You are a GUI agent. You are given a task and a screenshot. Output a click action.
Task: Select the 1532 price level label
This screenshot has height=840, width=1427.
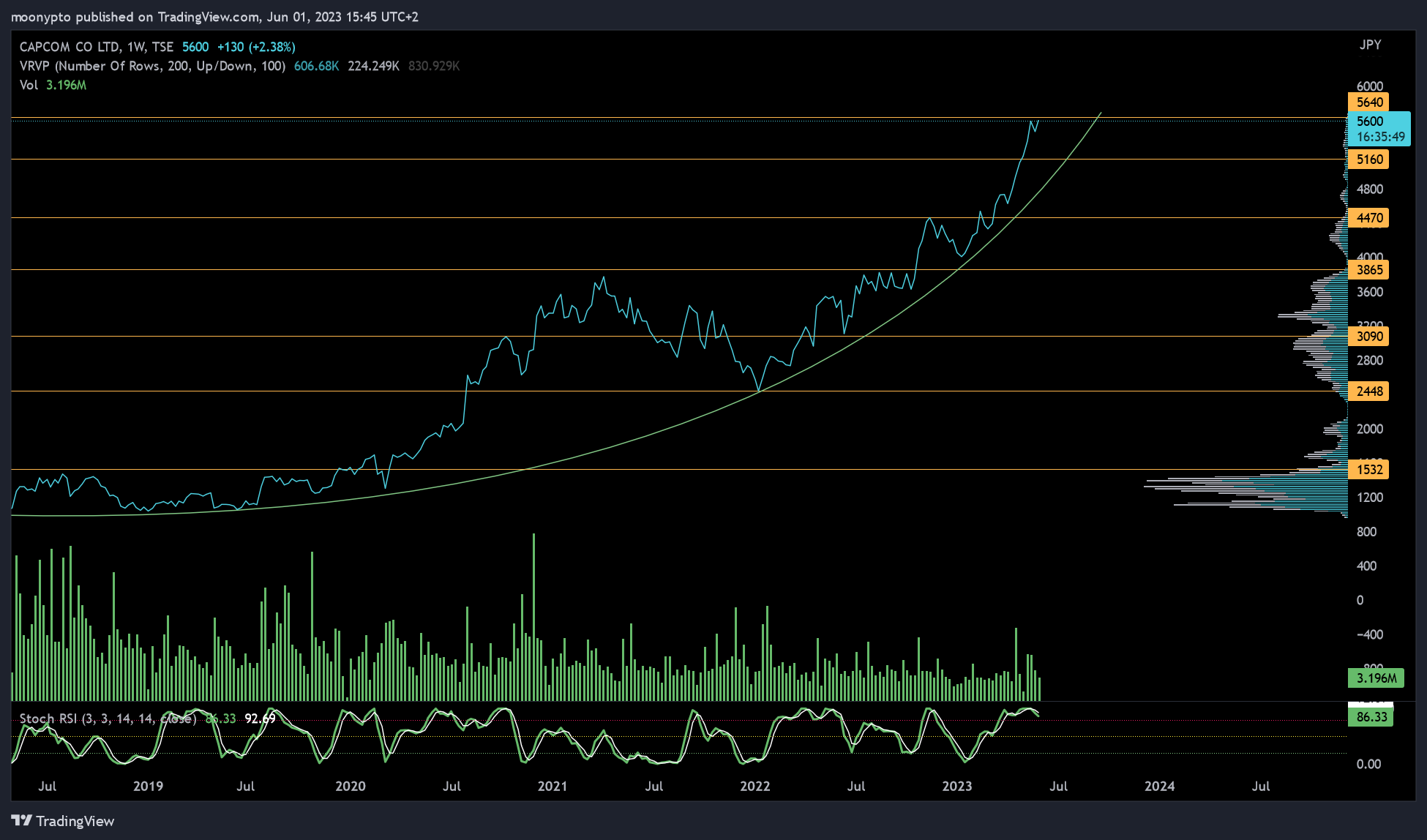(1369, 470)
